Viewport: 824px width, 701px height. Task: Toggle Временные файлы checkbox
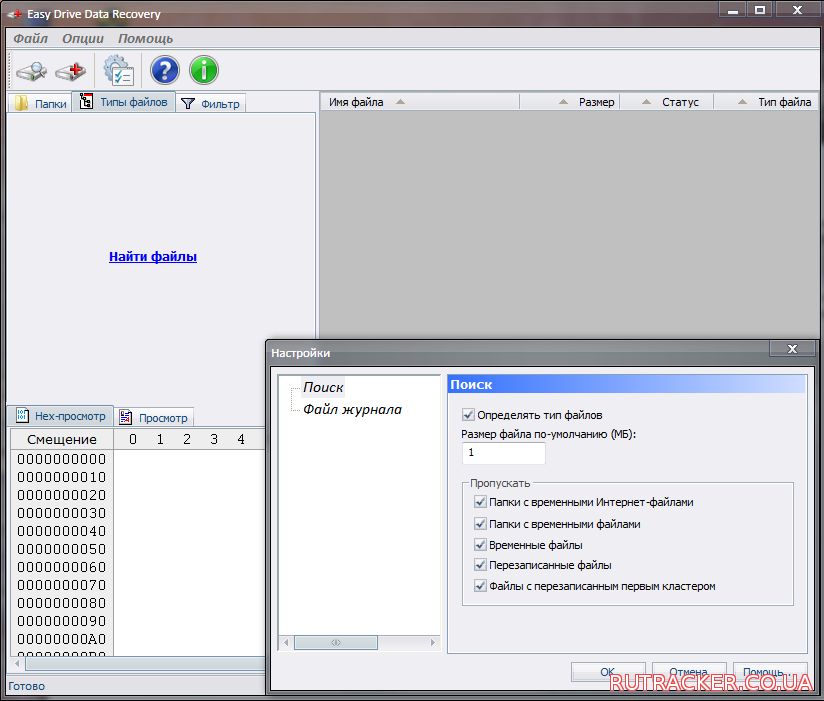click(480, 545)
